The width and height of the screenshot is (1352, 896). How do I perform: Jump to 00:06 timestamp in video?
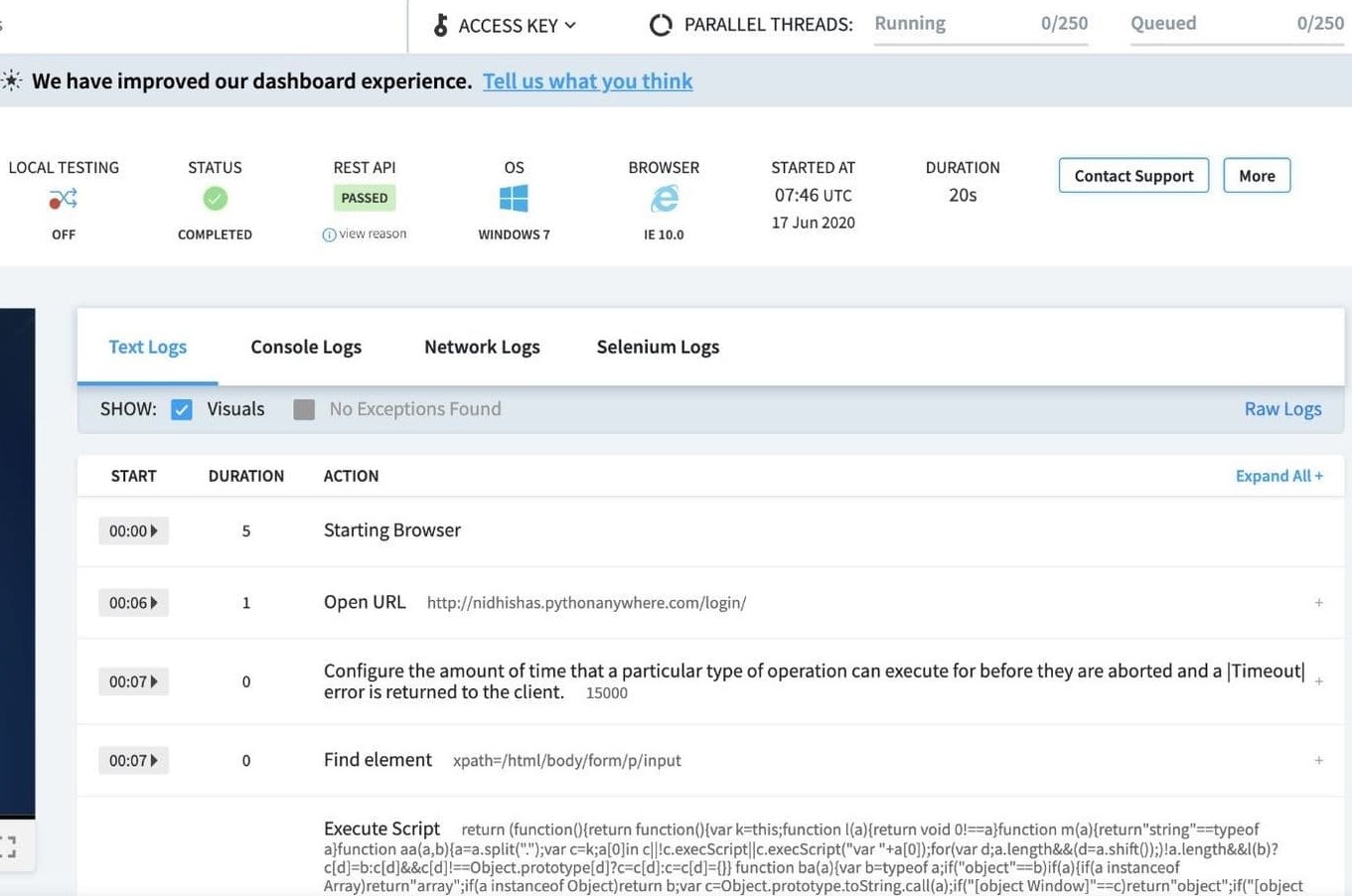point(133,603)
